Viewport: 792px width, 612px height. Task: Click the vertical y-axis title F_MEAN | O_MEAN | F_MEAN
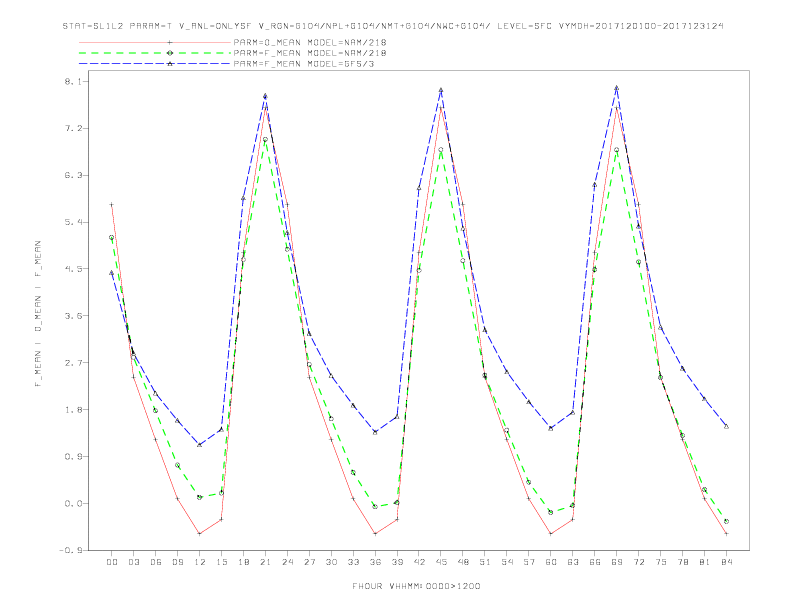point(38,314)
